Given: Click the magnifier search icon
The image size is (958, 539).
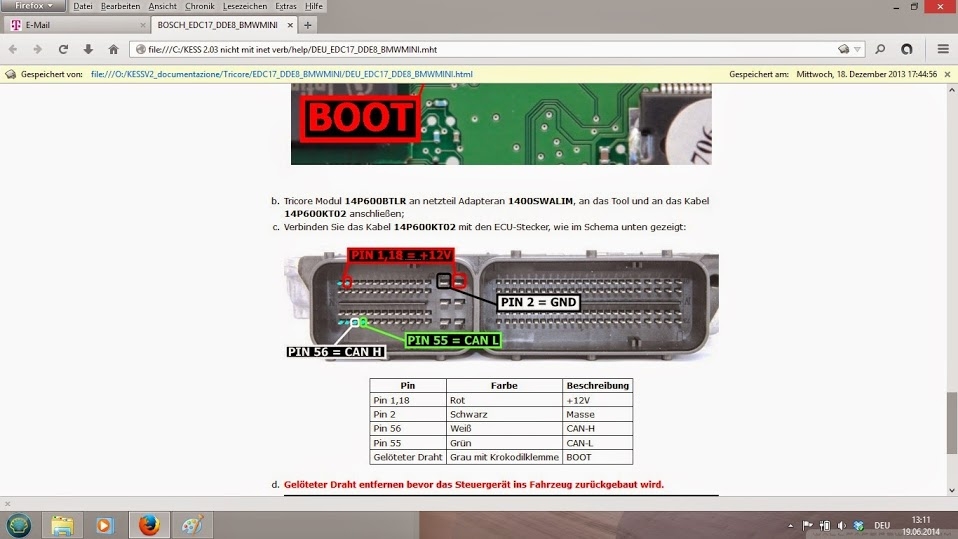Looking at the screenshot, I should tap(880, 50).
